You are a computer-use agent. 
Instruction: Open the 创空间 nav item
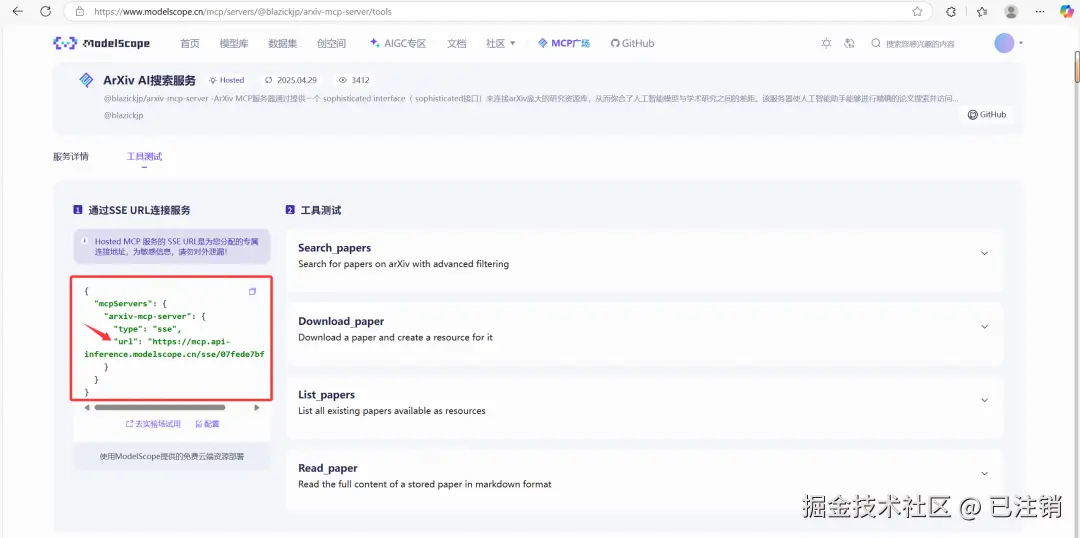[331, 43]
